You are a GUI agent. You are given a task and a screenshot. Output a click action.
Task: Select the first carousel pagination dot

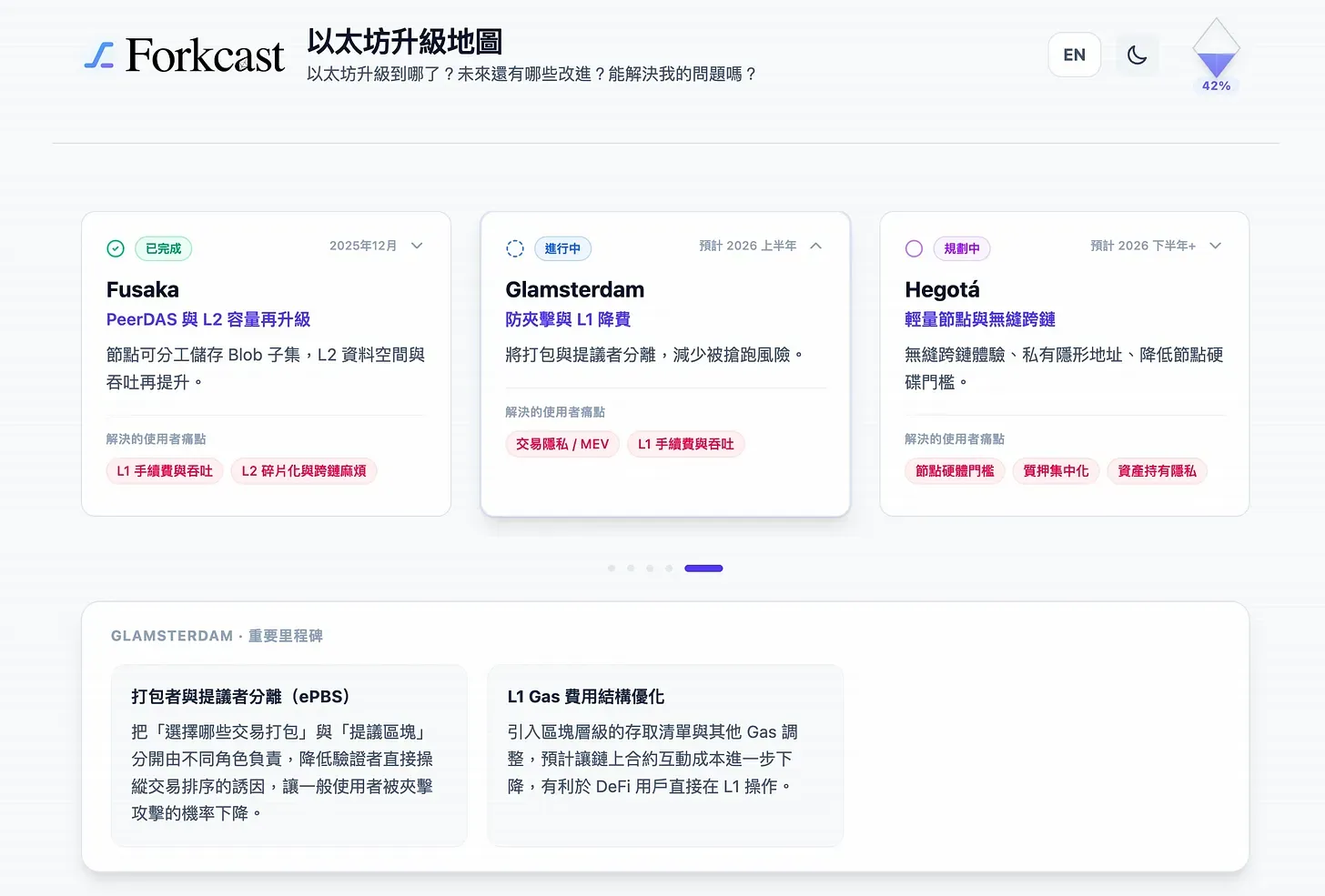(x=612, y=569)
